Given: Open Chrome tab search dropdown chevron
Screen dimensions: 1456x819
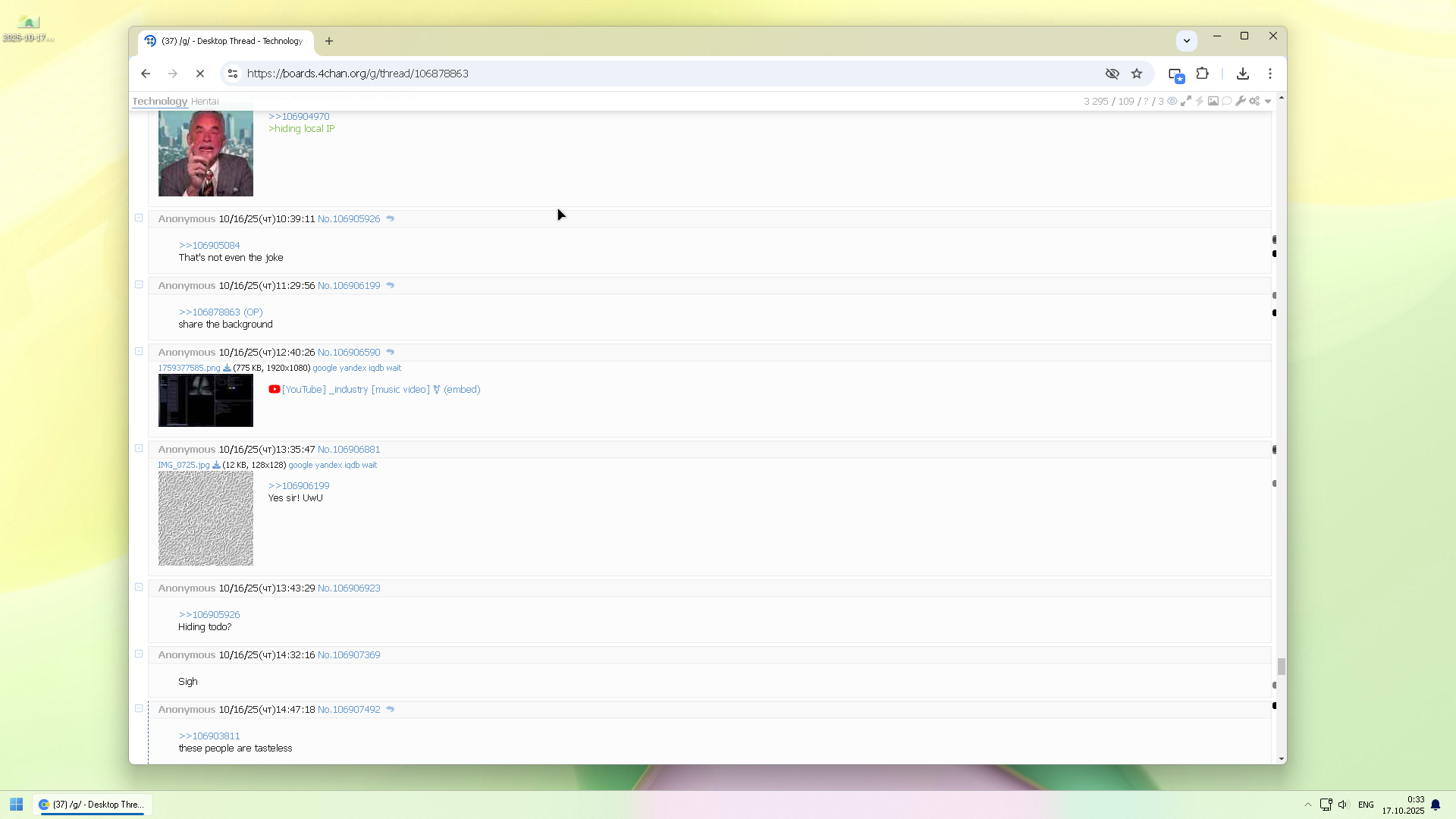Looking at the screenshot, I should pos(1187,41).
